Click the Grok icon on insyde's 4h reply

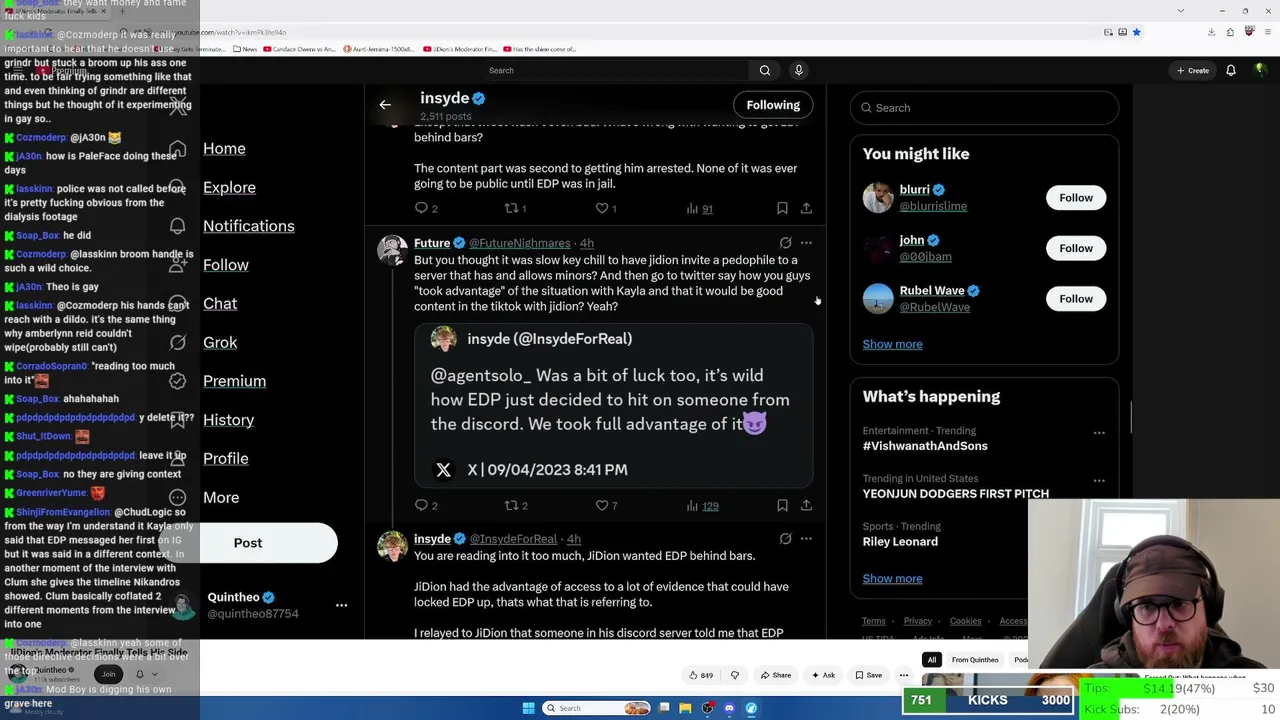point(785,539)
